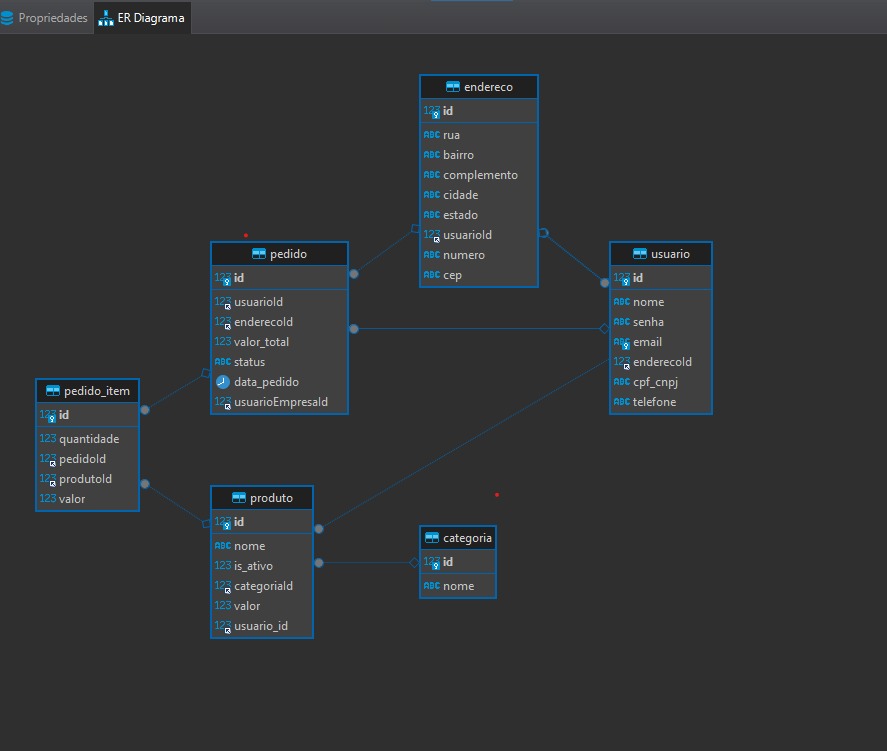Image resolution: width=887 pixels, height=751 pixels.
Task: Click the foreign key icon of pedido enderecoId
Action: [x=223, y=322]
